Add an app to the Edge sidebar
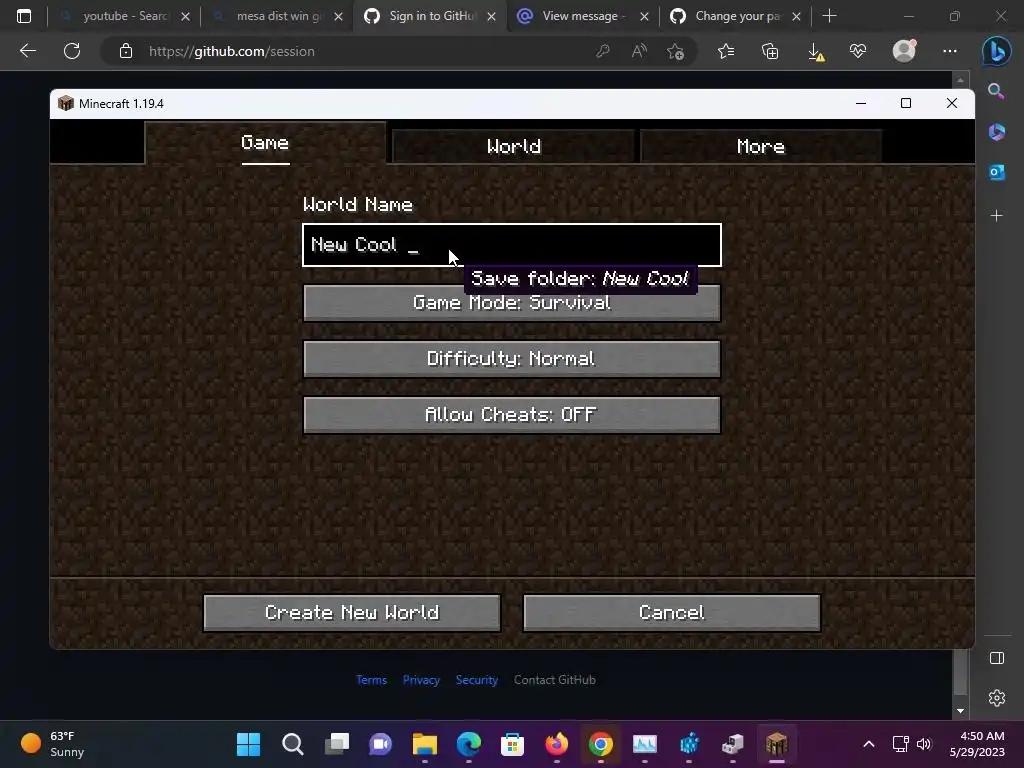This screenshot has width=1024, height=768. coord(997,216)
